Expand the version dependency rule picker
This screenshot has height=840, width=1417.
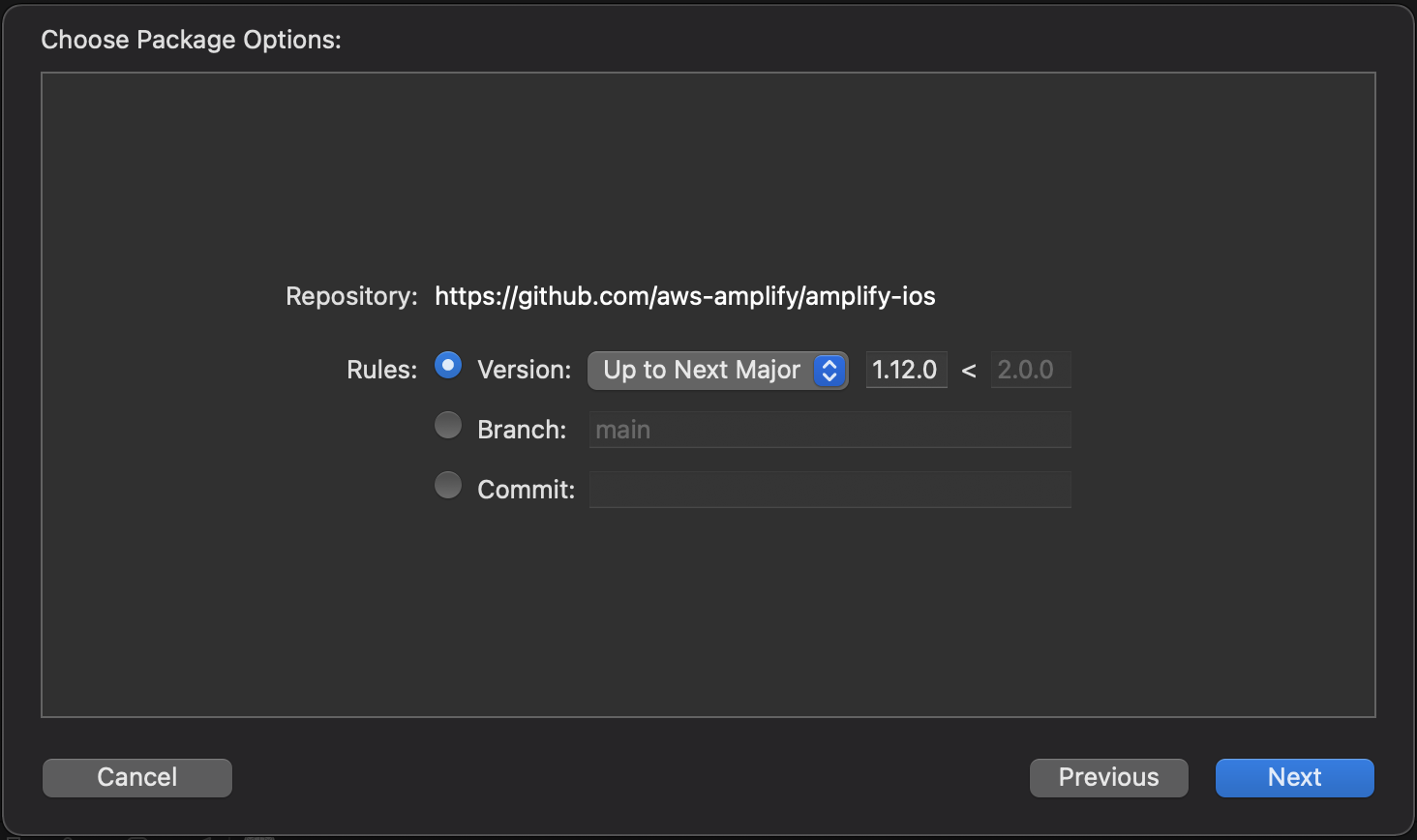coord(716,370)
